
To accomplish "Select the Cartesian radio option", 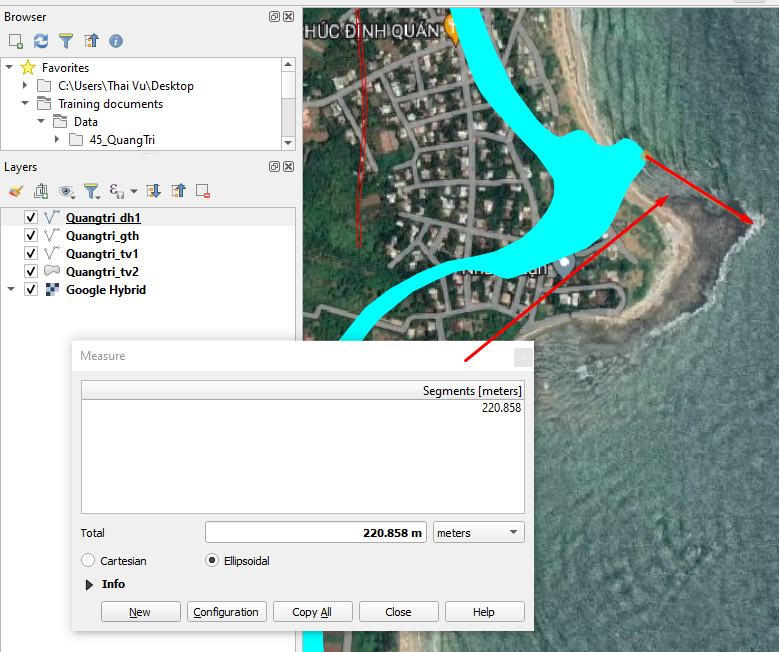I will pyautogui.click(x=88, y=561).
